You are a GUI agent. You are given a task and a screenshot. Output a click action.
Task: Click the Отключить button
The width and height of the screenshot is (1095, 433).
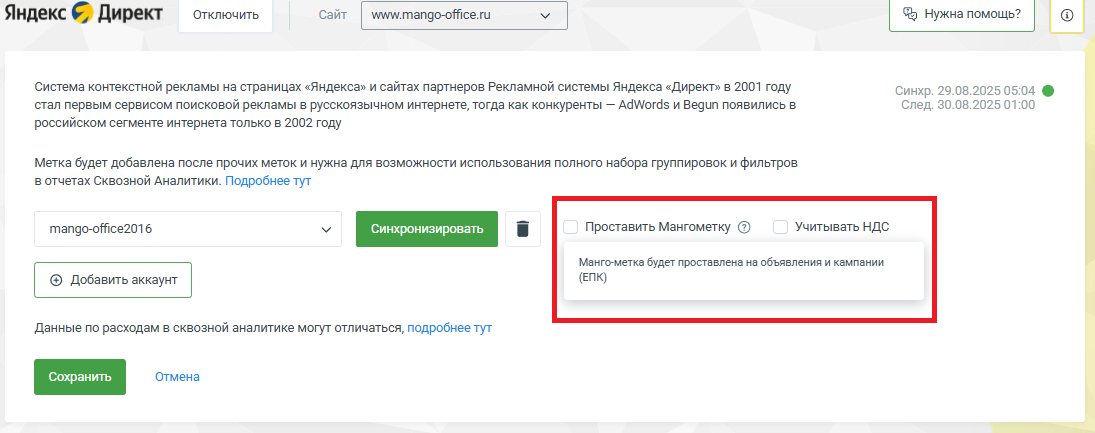click(x=226, y=15)
